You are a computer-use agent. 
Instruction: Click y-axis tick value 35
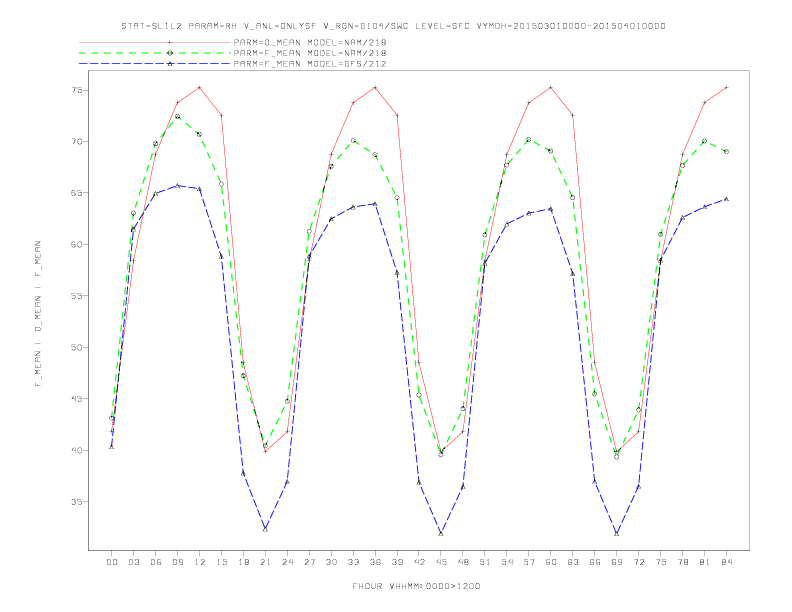click(77, 502)
